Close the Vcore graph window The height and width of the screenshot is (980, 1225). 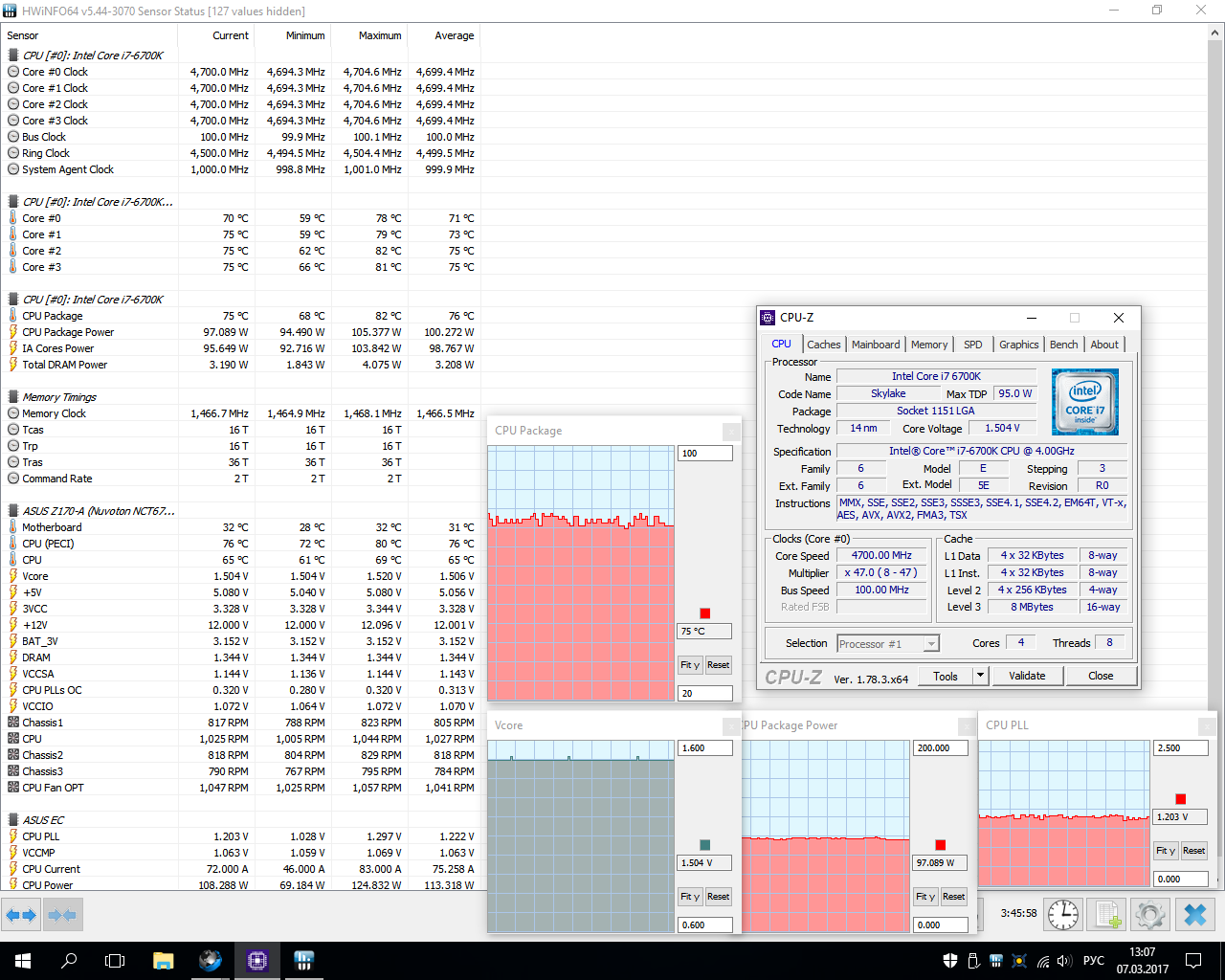(x=731, y=726)
